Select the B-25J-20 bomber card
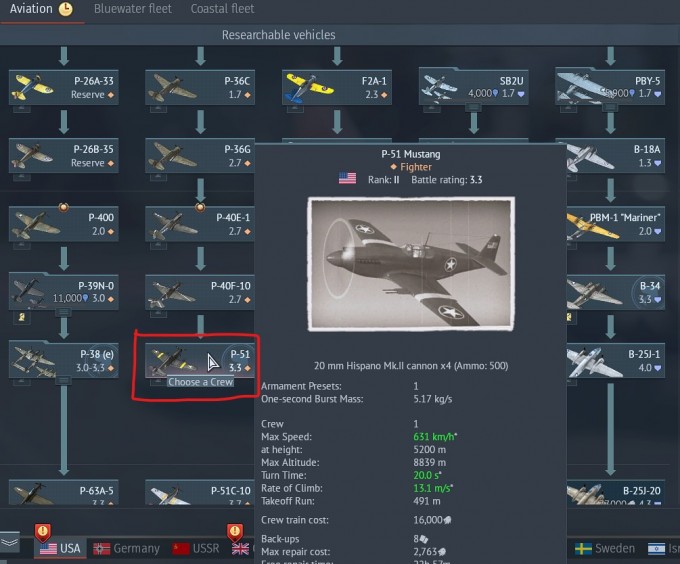 click(x=616, y=492)
